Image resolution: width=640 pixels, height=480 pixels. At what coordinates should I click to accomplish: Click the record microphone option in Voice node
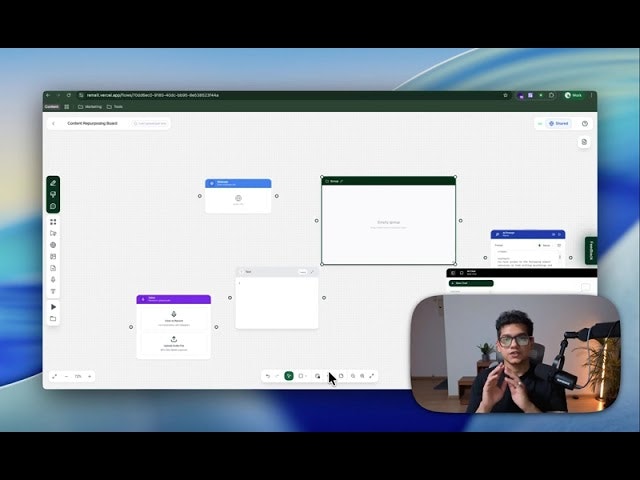click(x=173, y=318)
